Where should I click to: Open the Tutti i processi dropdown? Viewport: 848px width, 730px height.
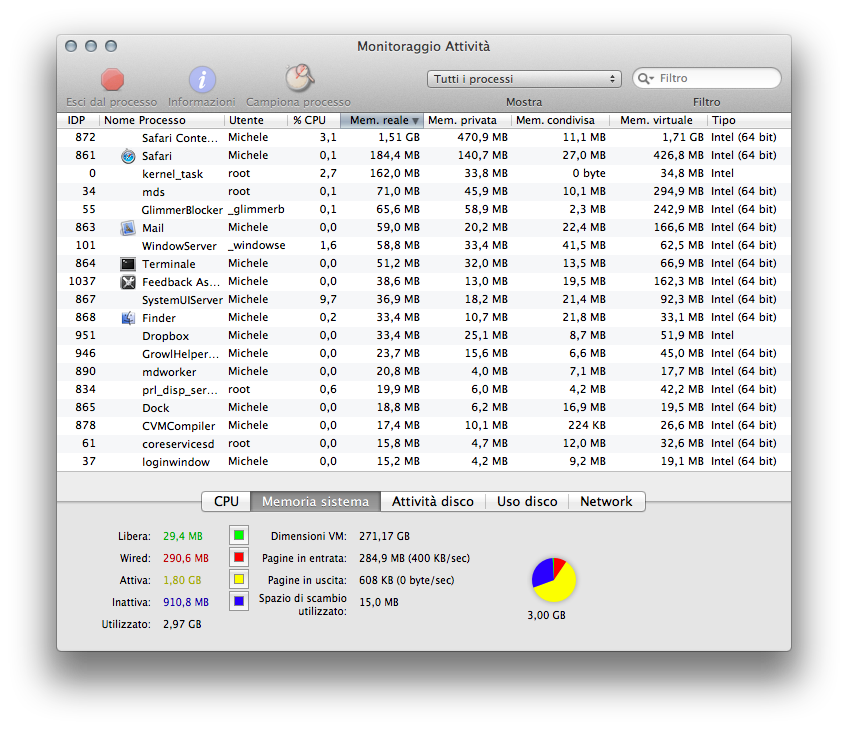point(524,79)
